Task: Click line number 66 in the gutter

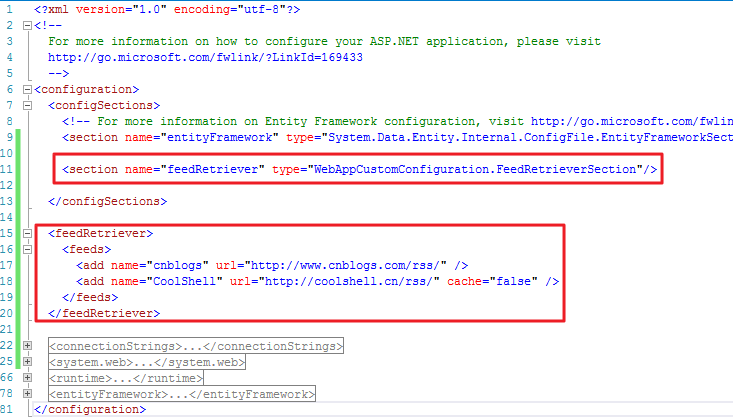Action: (x=7, y=377)
